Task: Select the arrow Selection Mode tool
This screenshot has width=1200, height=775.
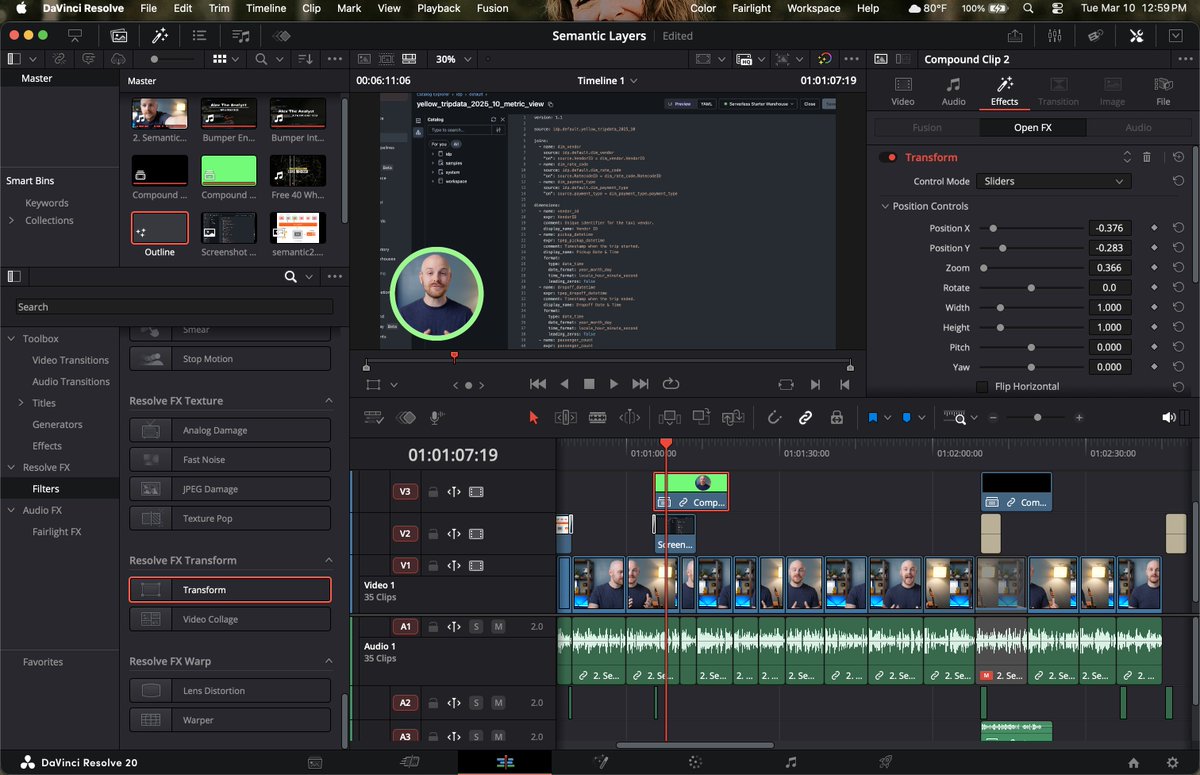Action: (533, 418)
